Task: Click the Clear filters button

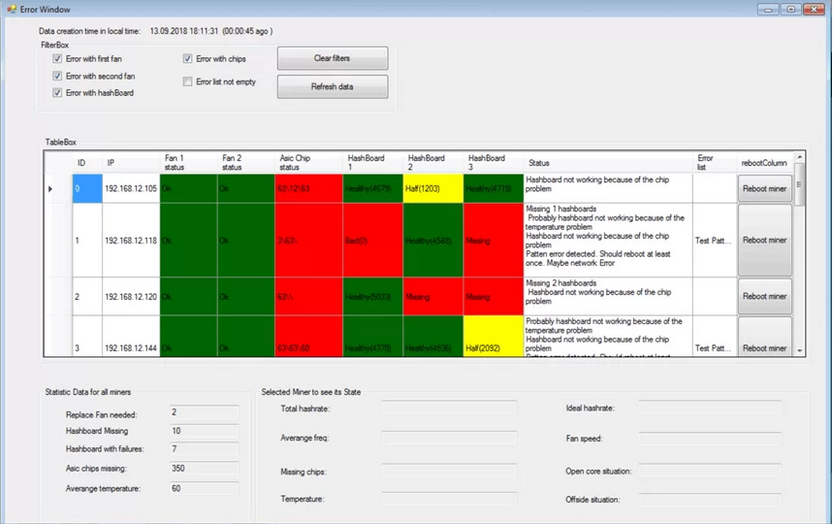Action: 333,58
